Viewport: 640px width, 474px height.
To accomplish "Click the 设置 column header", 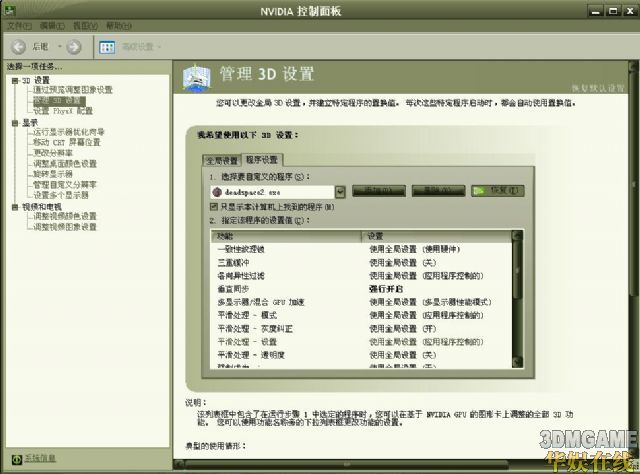I will [x=436, y=236].
